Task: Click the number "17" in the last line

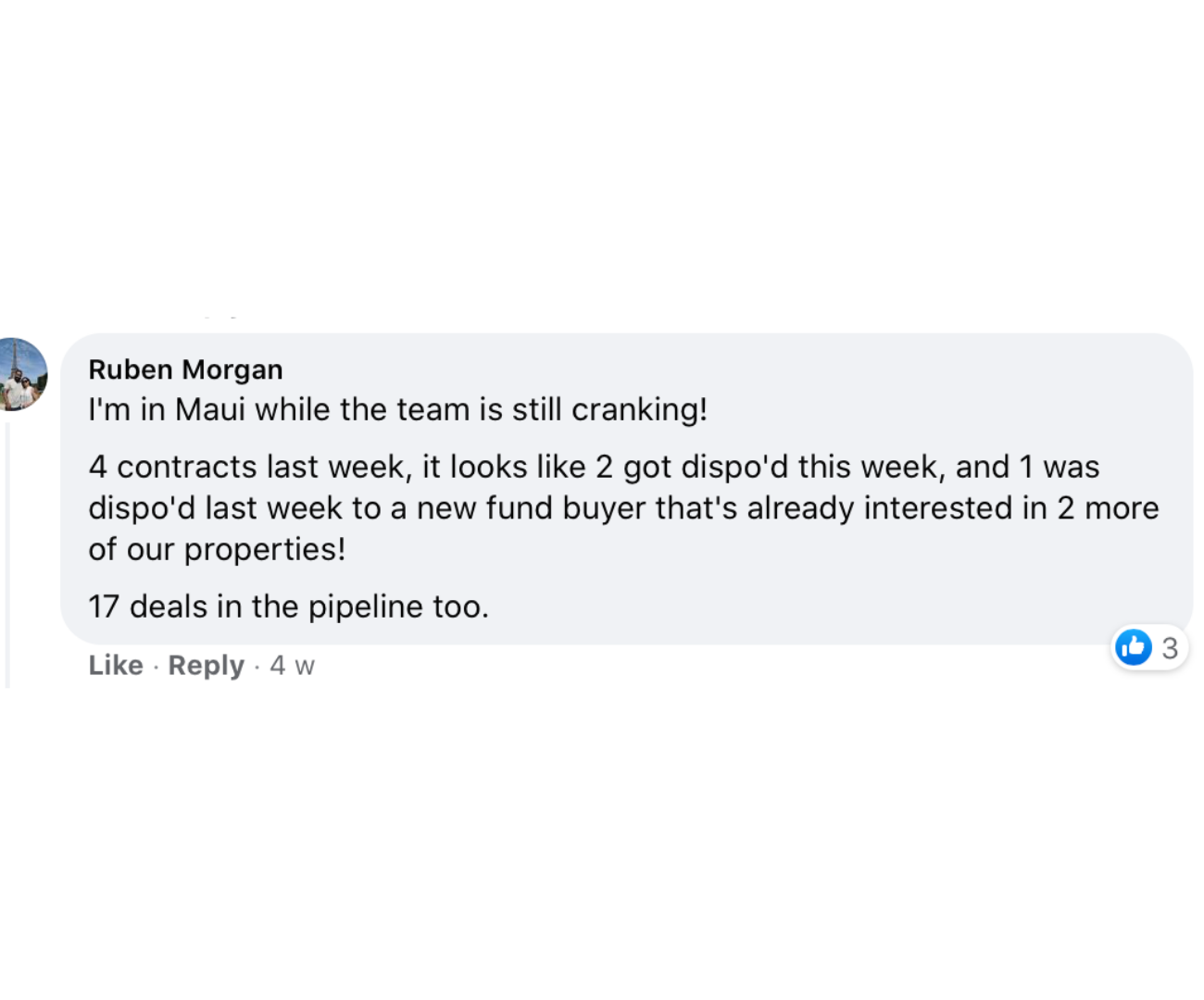Action: [x=104, y=606]
